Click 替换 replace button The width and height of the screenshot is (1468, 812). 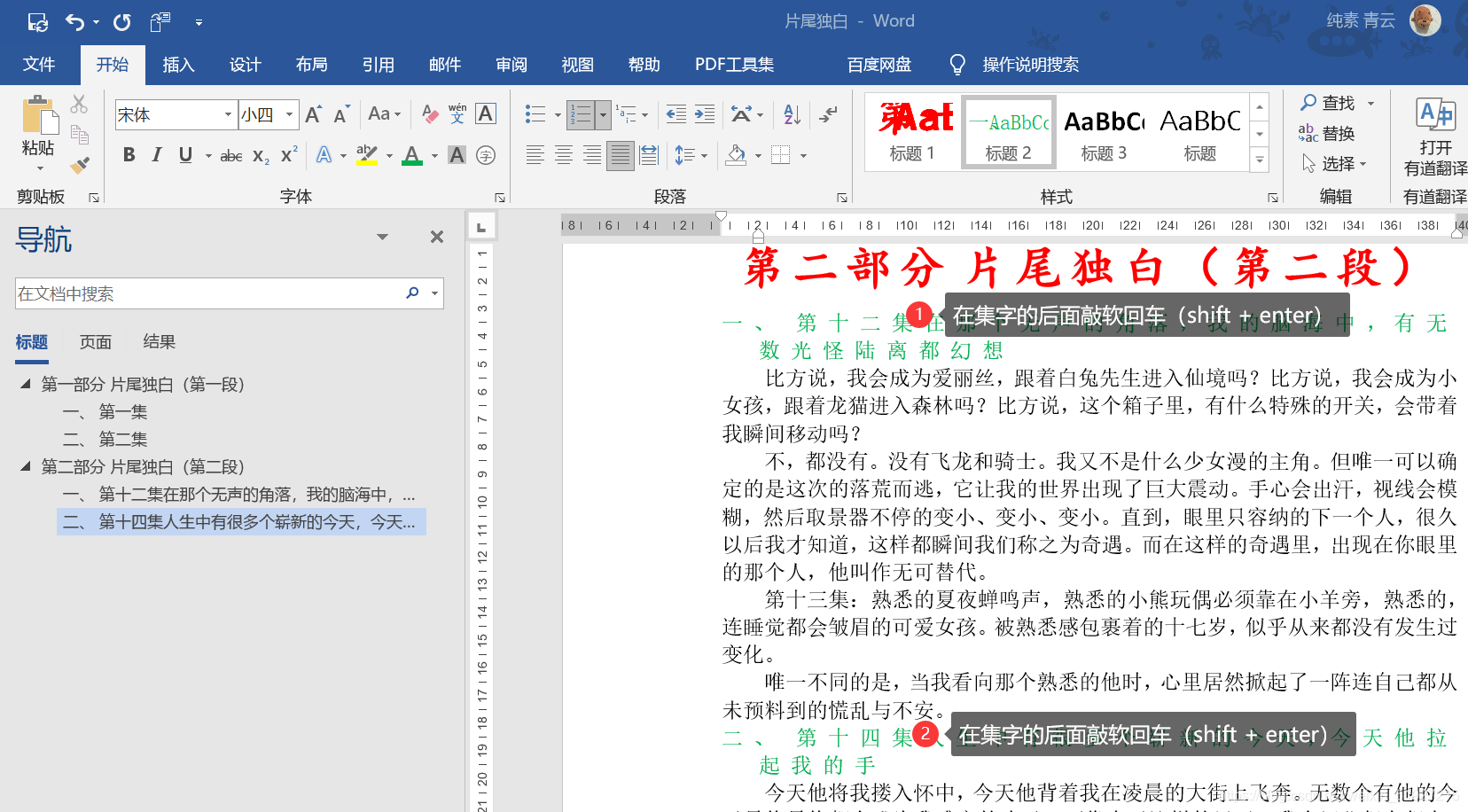tap(1327, 133)
